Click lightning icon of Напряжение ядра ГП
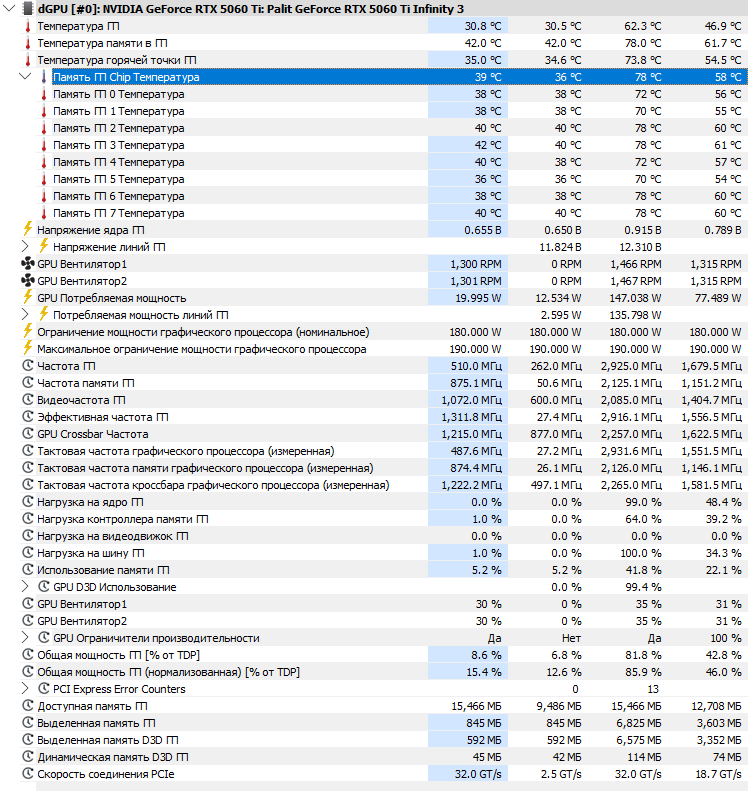The width and height of the screenshot is (751, 791). pyautogui.click(x=28, y=229)
